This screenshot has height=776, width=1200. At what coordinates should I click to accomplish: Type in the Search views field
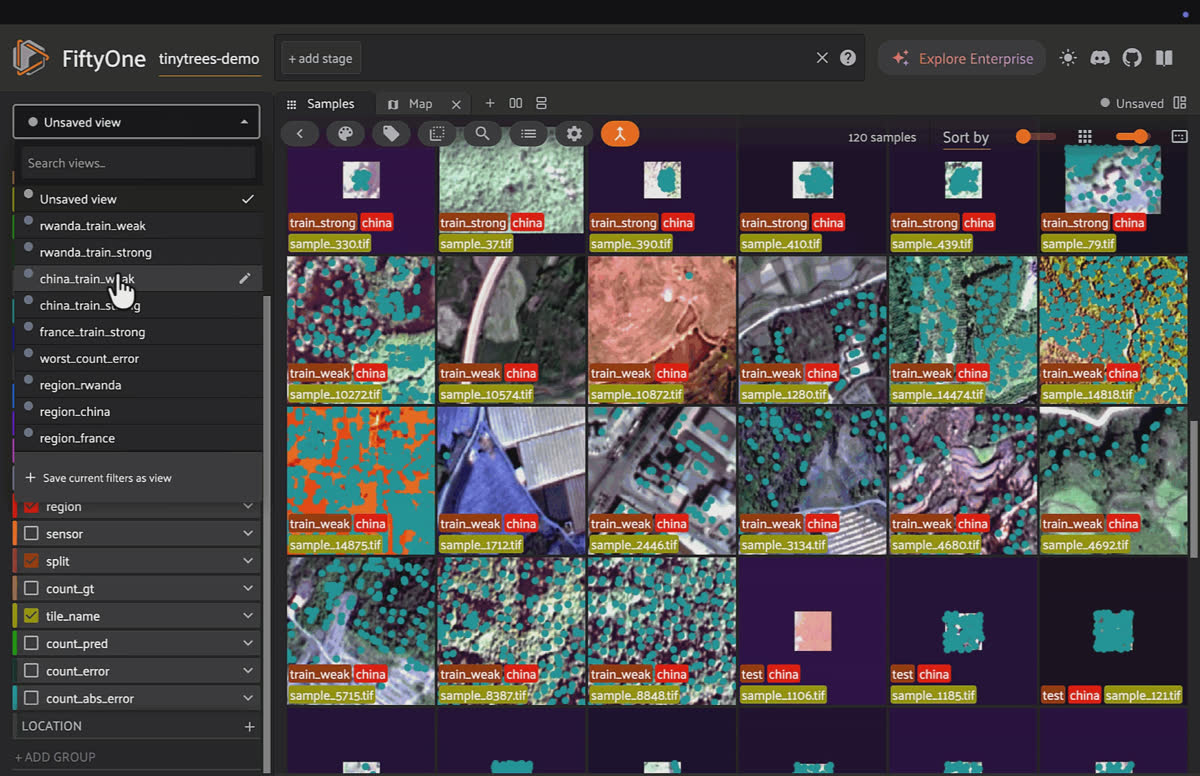pyautogui.click(x=138, y=163)
